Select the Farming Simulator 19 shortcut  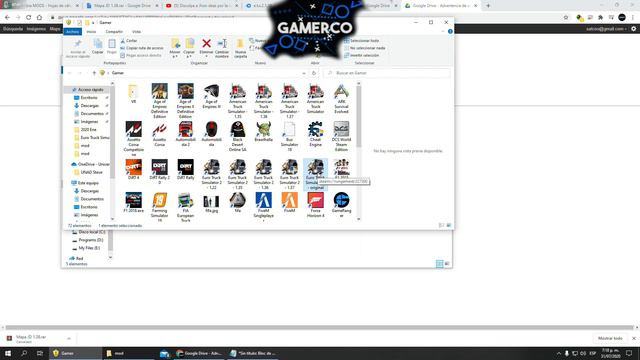(160, 207)
